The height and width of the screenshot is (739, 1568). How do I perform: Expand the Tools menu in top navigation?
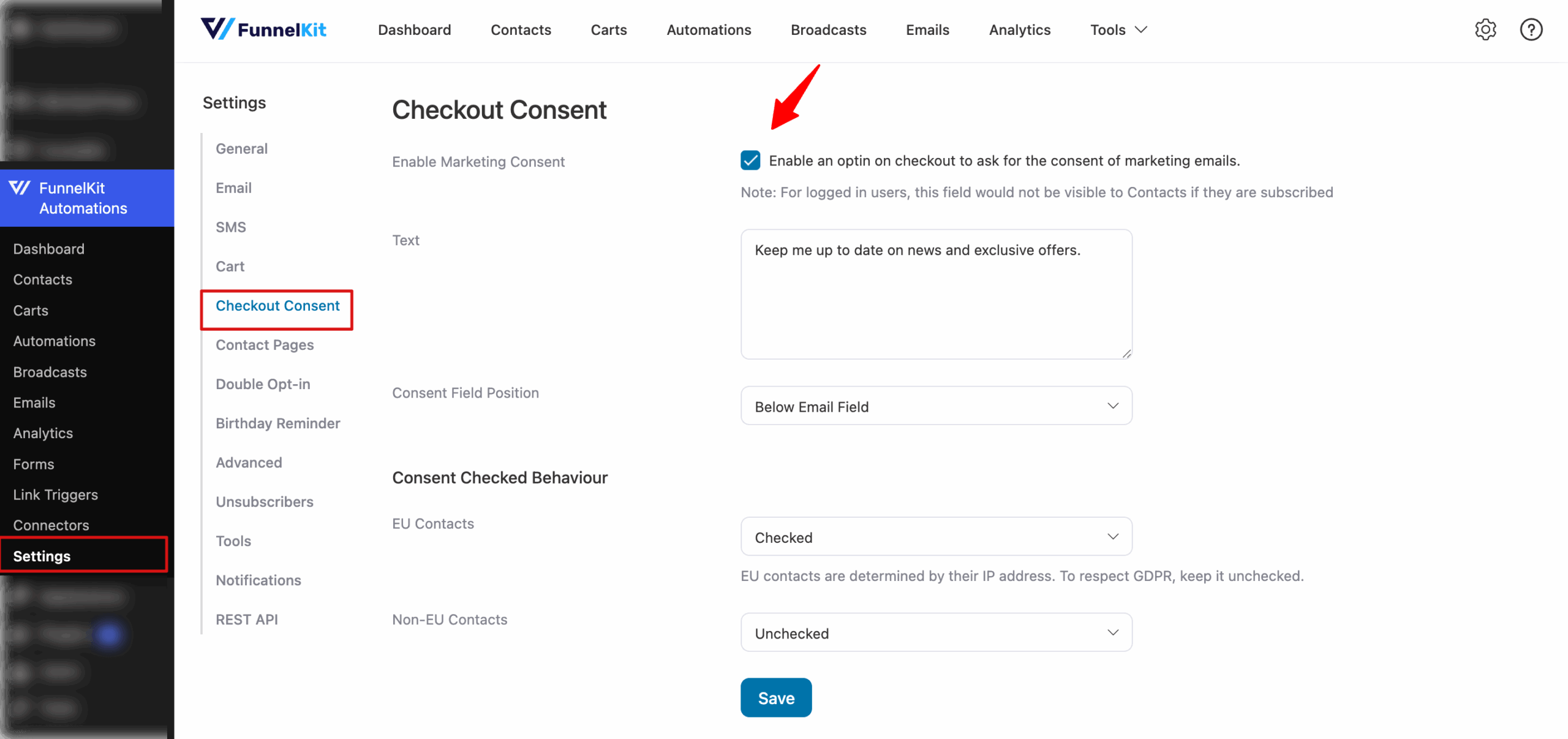(1117, 29)
